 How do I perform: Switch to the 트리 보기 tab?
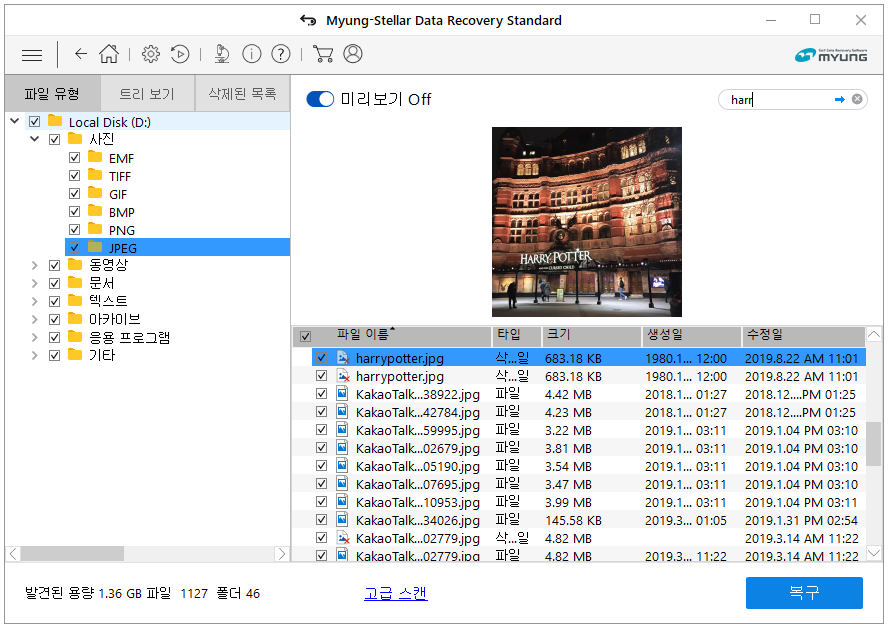[x=147, y=94]
